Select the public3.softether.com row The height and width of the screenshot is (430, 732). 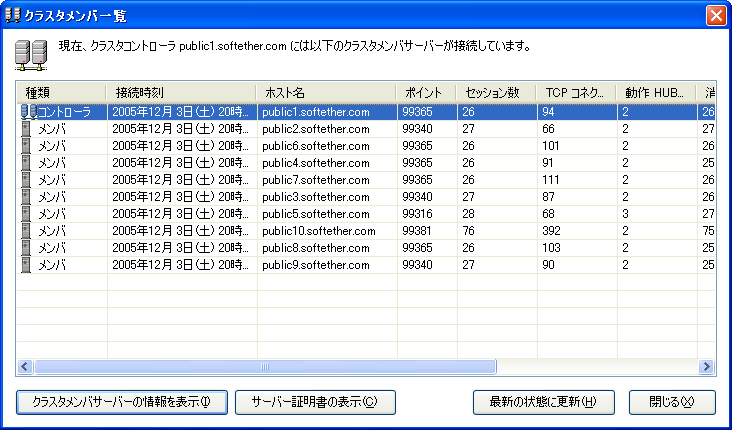(x=366, y=197)
